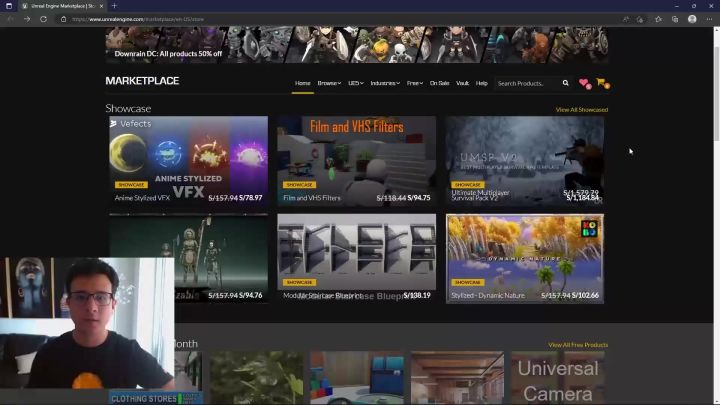Viewport: 720px width, 405px height.
Task: Open the On Sale page
Action: point(439,83)
